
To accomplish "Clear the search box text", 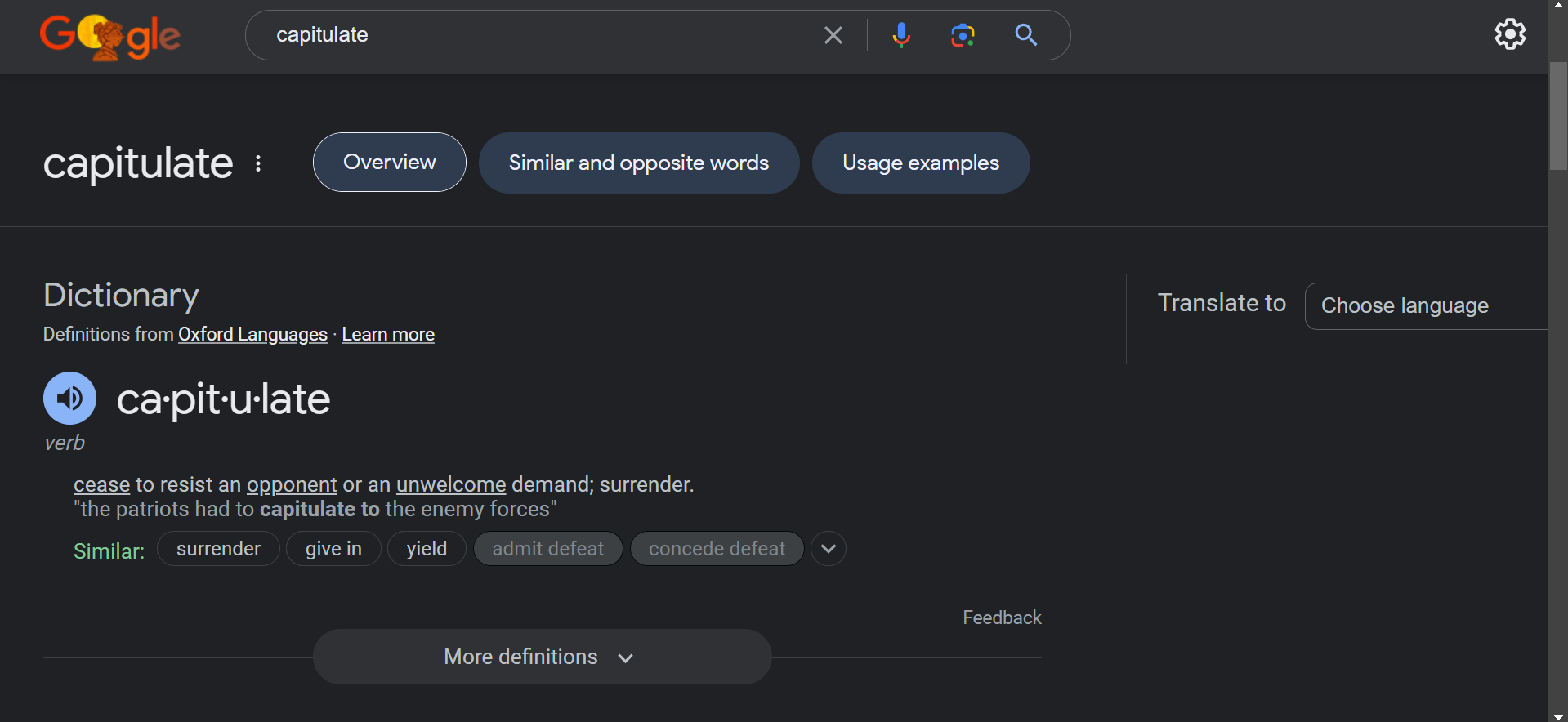I will coord(833,35).
